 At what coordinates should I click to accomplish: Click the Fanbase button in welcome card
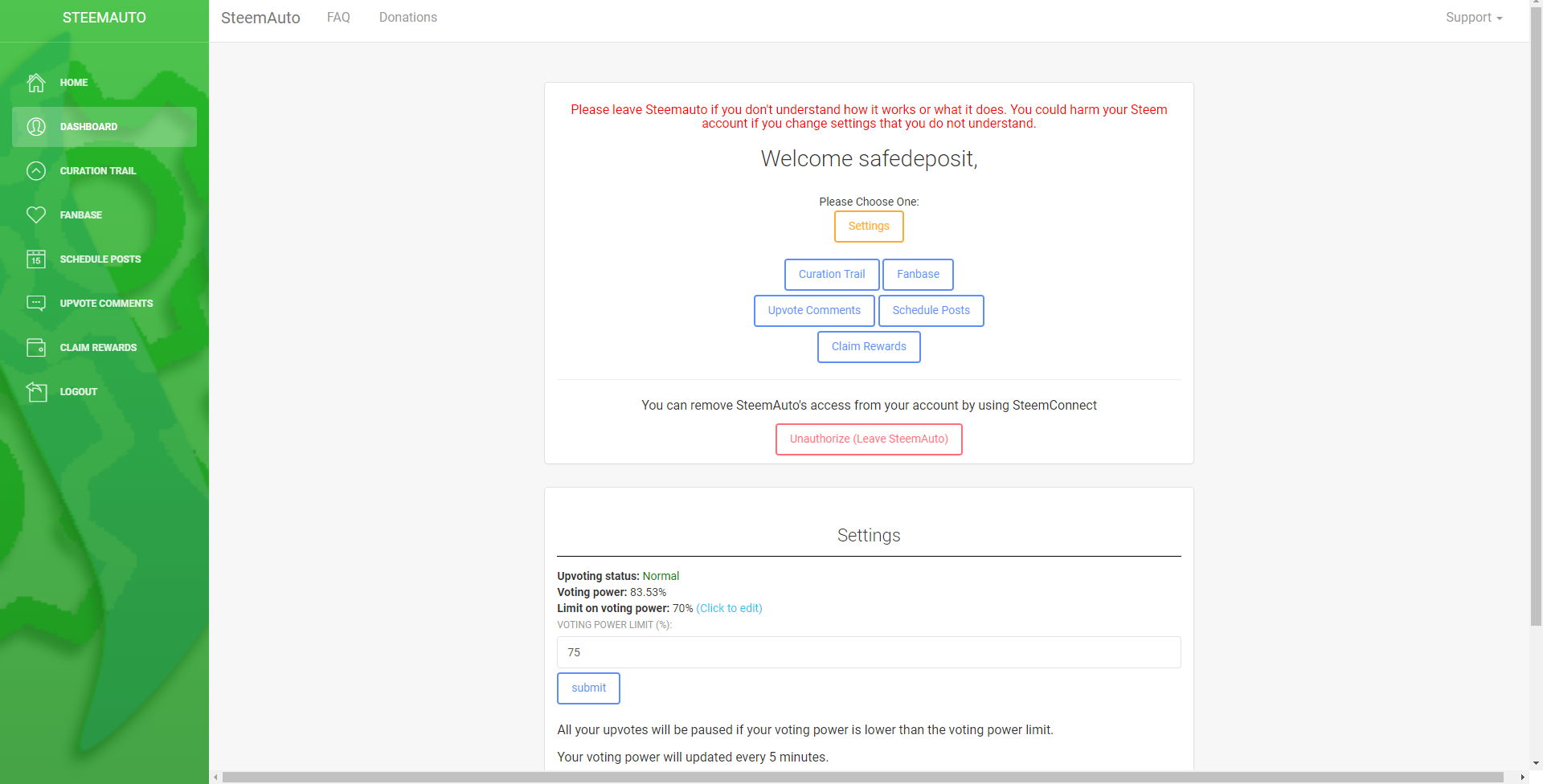pos(918,275)
